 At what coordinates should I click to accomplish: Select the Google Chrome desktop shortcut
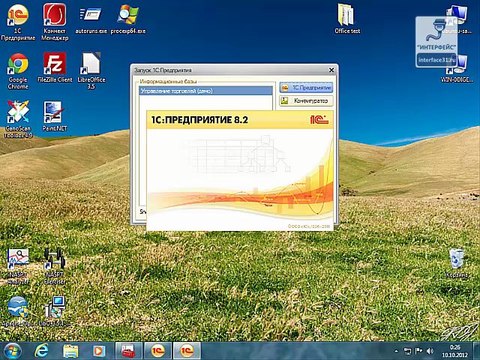click(18, 71)
